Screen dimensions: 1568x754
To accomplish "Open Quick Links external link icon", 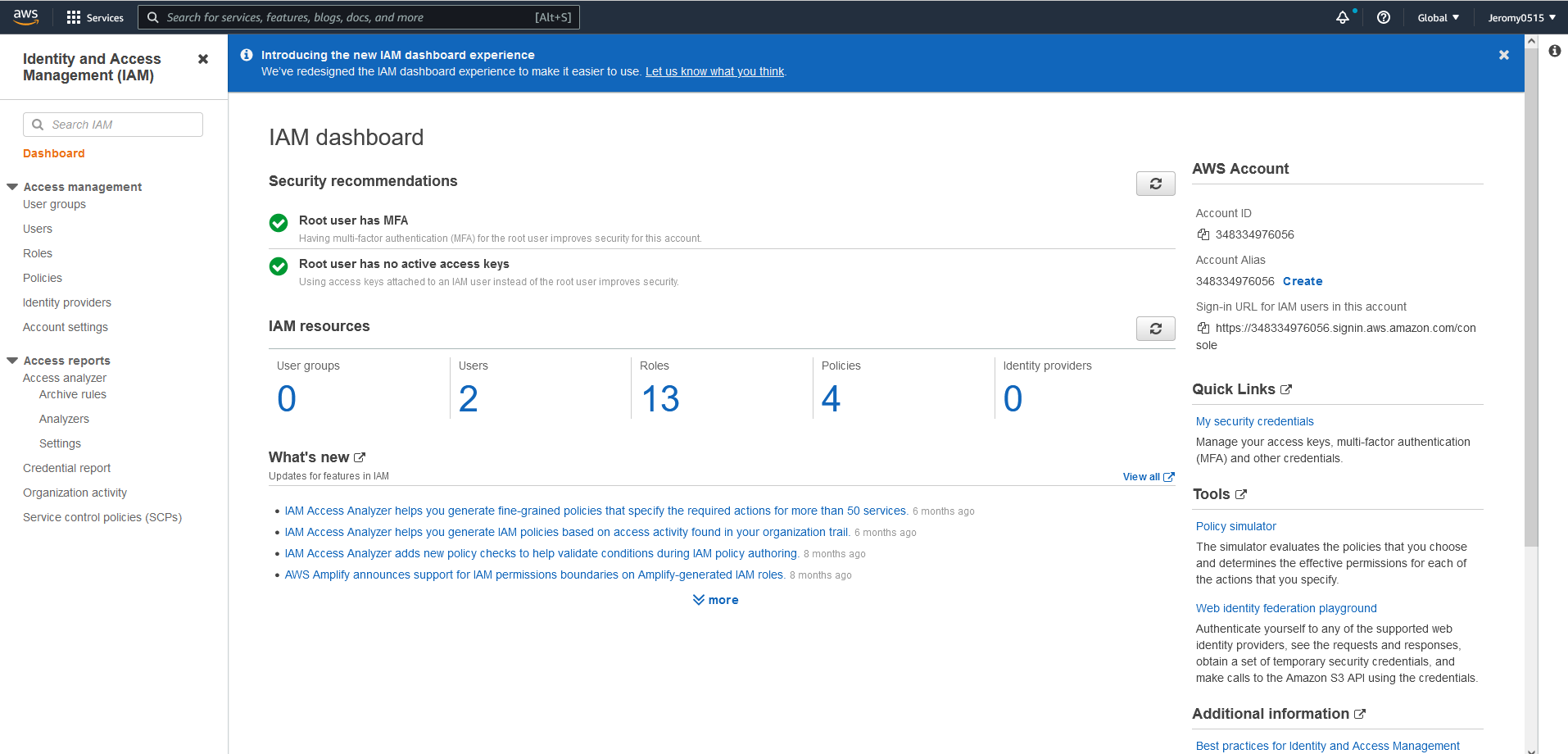I will coord(1286,389).
